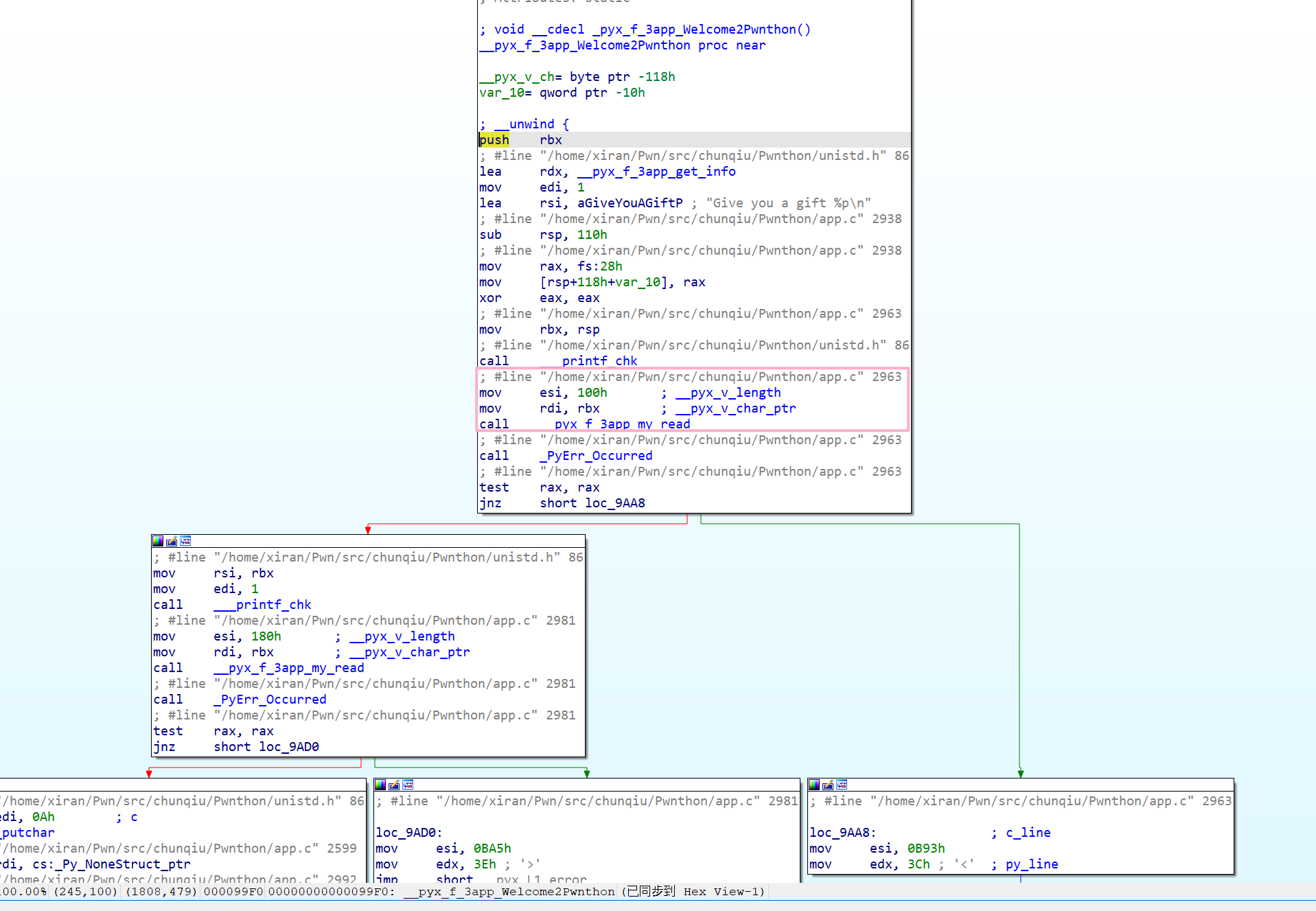Click the 'loc_9AD0:' label
Image resolution: width=1316 pixels, height=911 pixels.
tap(409, 833)
